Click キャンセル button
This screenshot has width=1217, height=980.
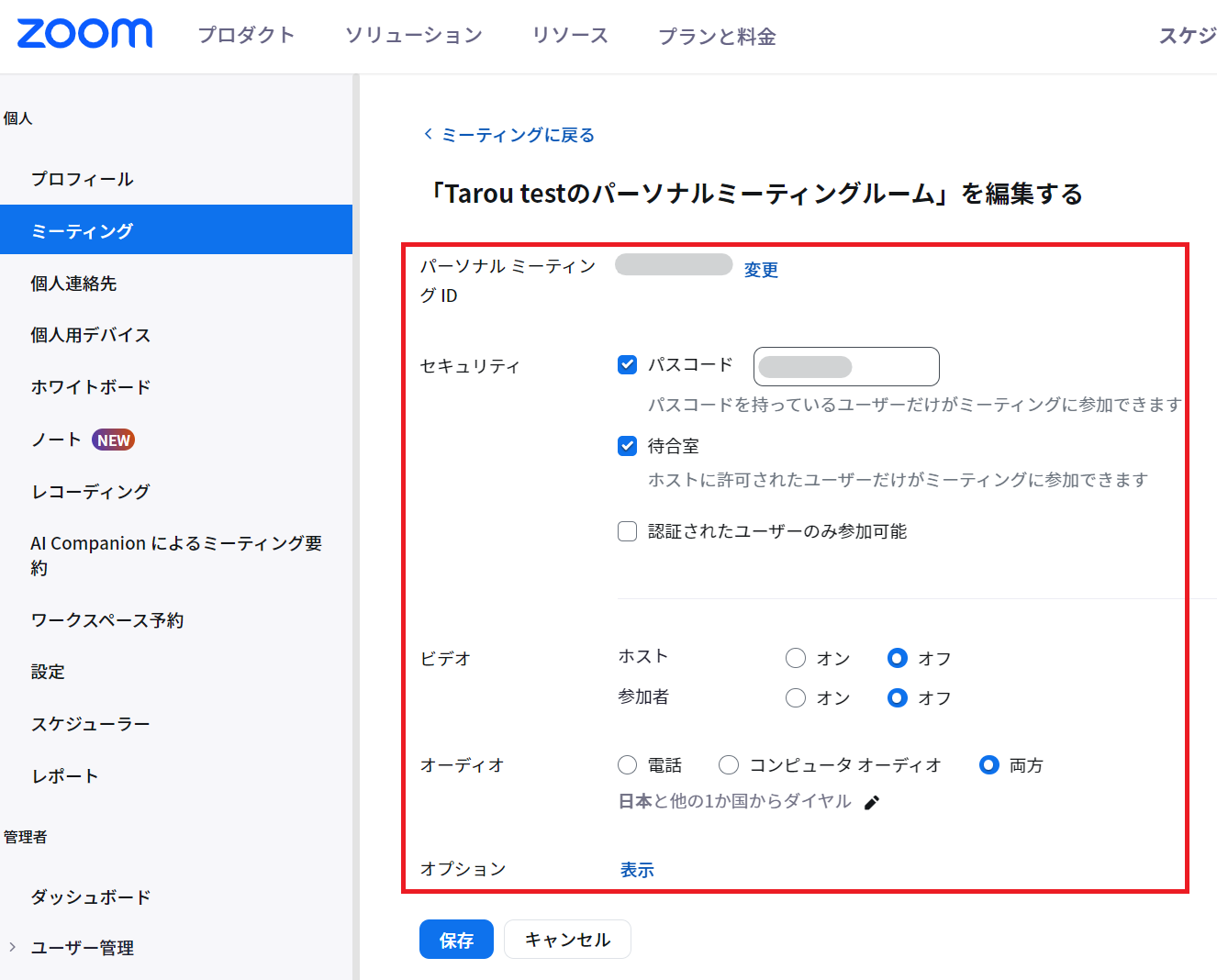tap(567, 940)
